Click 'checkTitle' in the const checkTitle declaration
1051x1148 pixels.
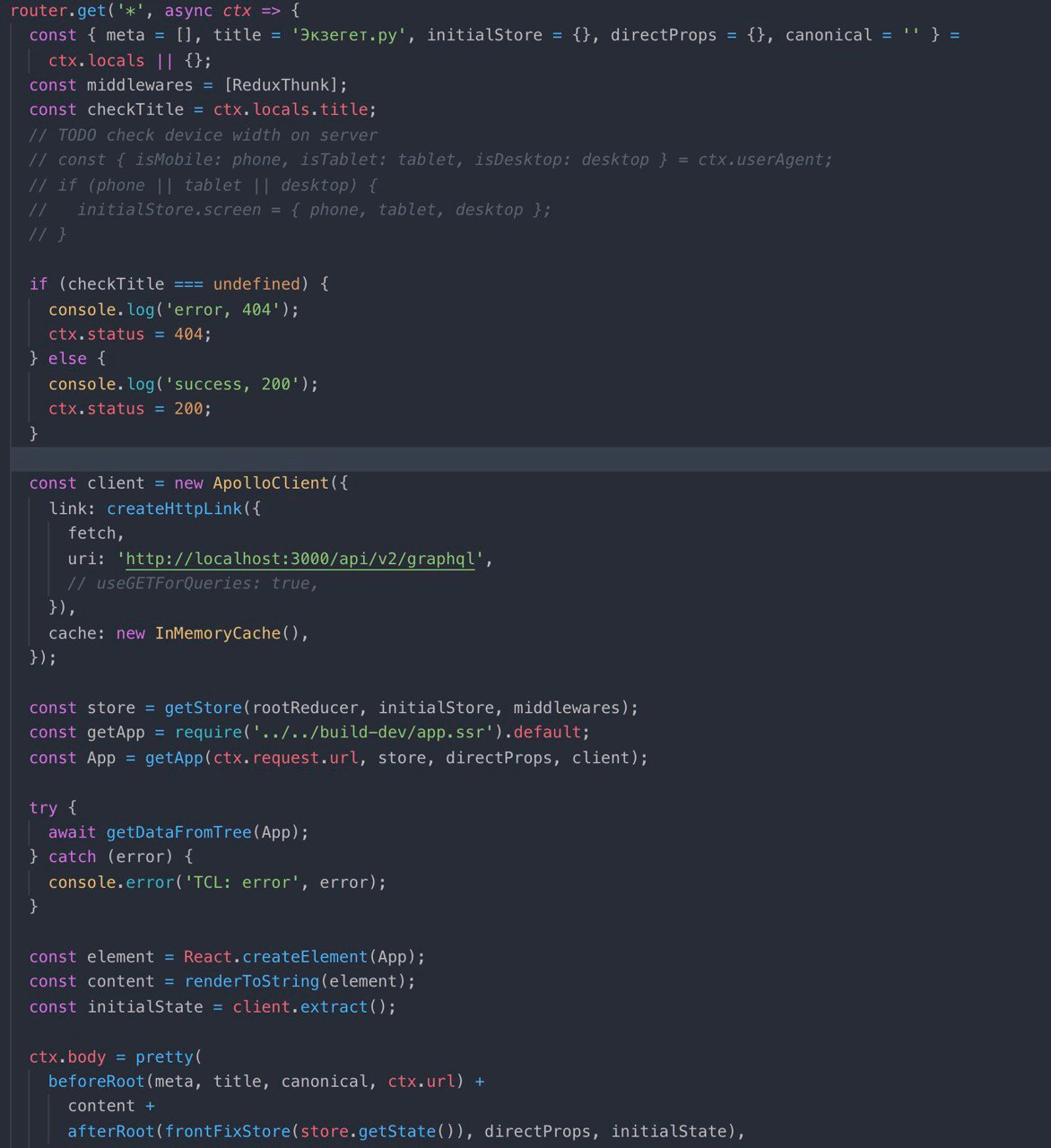135,109
